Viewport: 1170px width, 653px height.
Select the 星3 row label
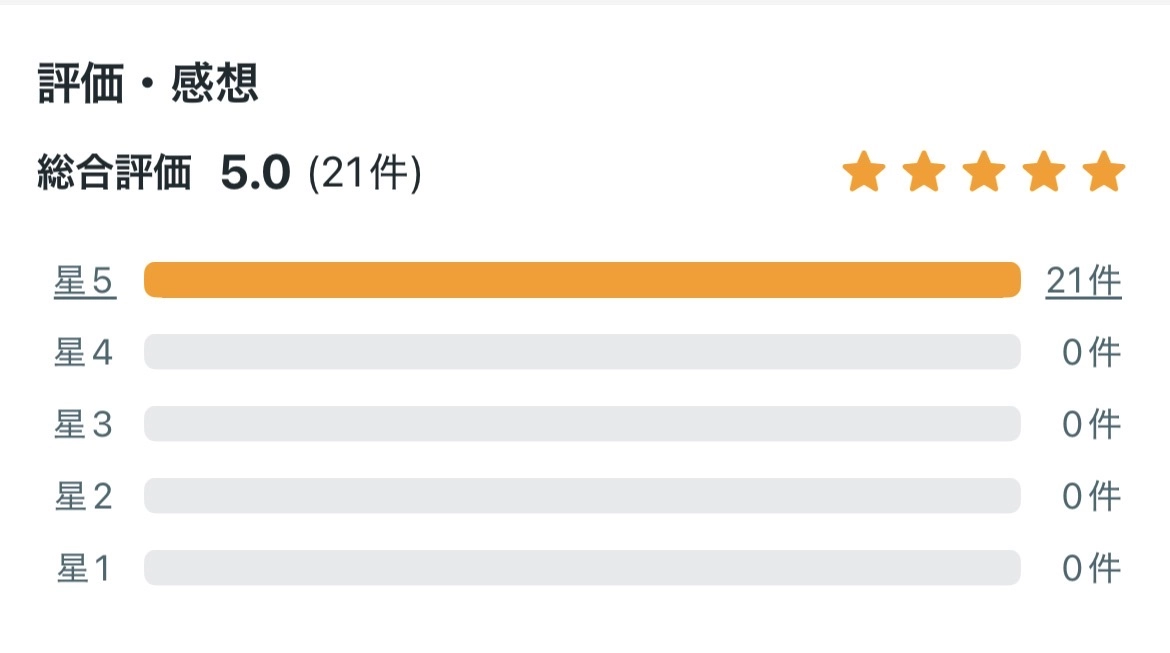pyautogui.click(x=84, y=425)
